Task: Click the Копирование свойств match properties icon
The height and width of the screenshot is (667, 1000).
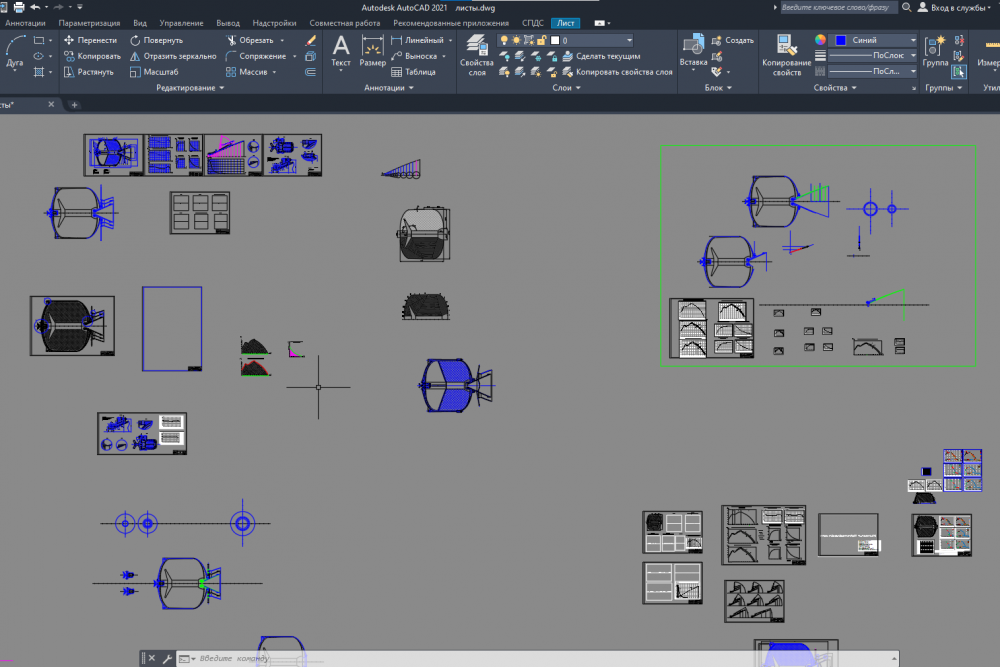Action: pyautogui.click(x=786, y=55)
